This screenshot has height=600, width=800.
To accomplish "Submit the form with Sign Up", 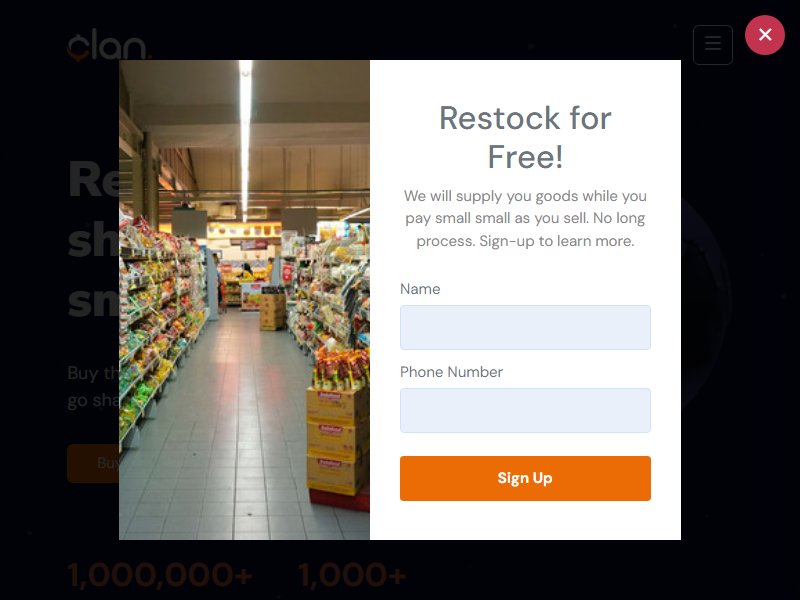I will 525,479.
